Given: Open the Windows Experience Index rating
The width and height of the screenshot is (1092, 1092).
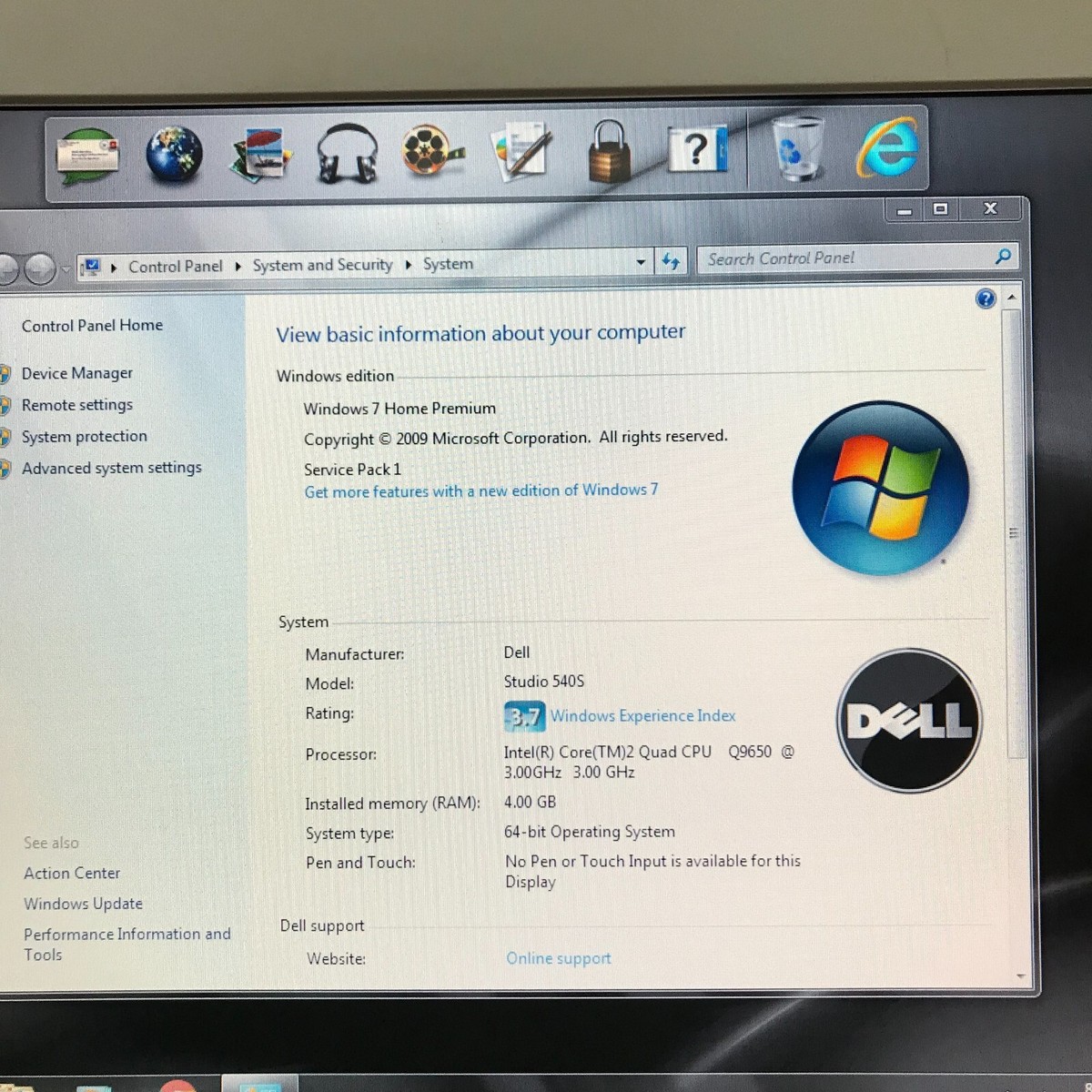Looking at the screenshot, I should [x=642, y=716].
